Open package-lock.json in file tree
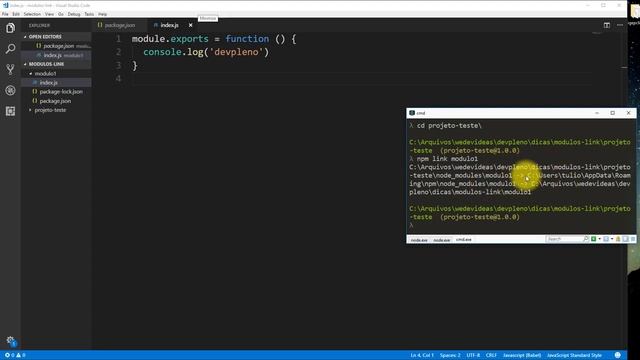 tap(61, 92)
